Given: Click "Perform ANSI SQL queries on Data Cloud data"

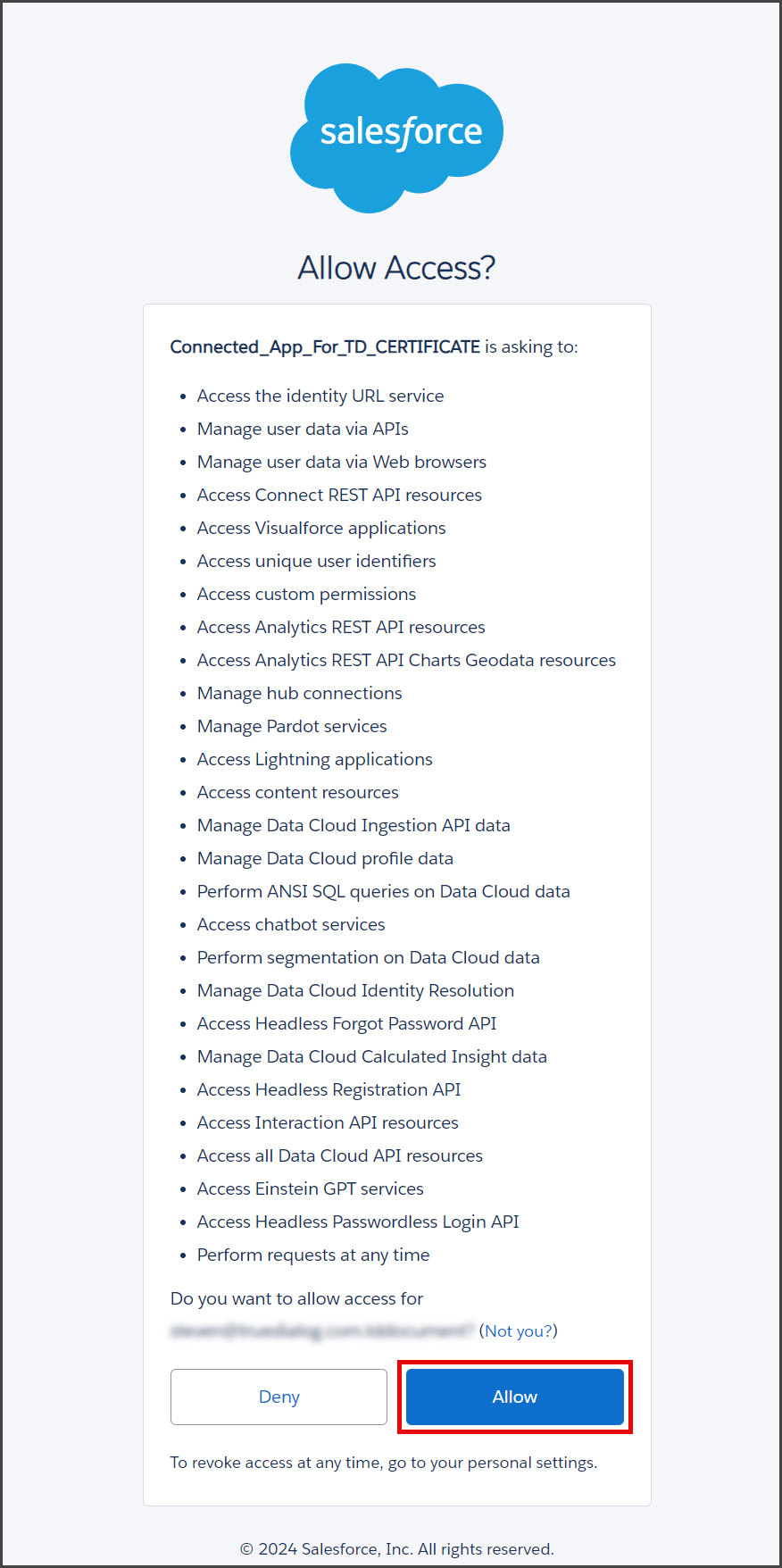Looking at the screenshot, I should (x=383, y=891).
